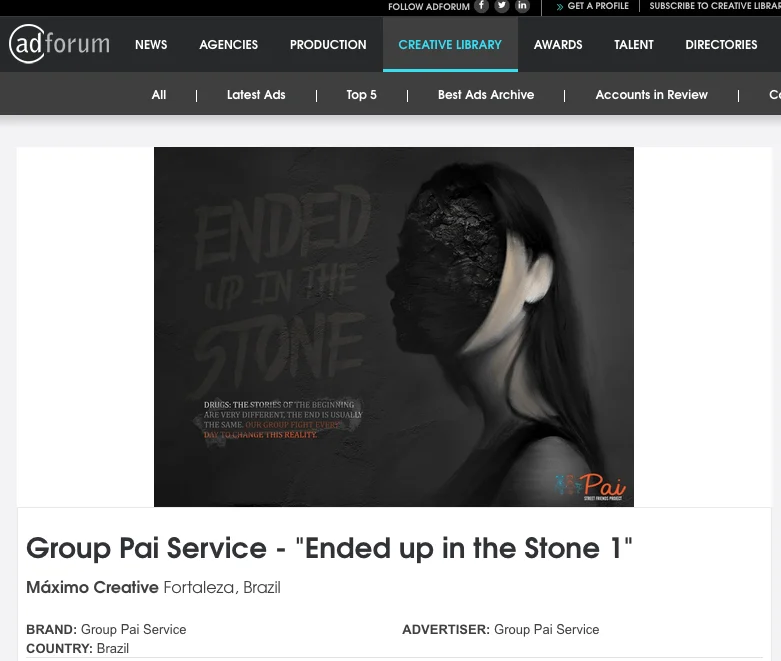Open the Awards menu item

(x=558, y=45)
